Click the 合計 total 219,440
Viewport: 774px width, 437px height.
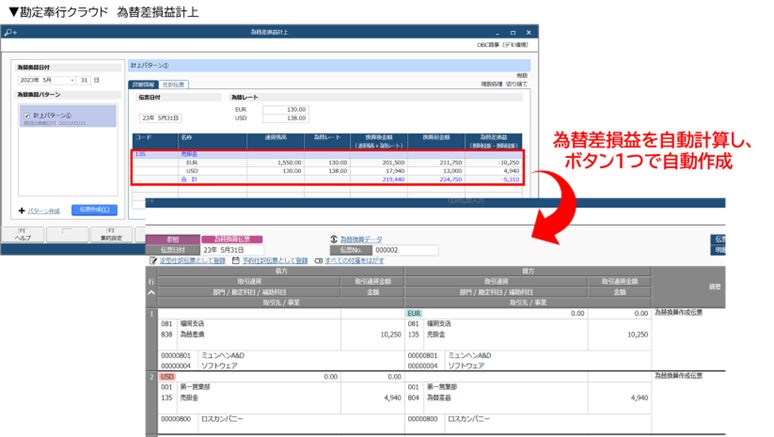tap(393, 179)
